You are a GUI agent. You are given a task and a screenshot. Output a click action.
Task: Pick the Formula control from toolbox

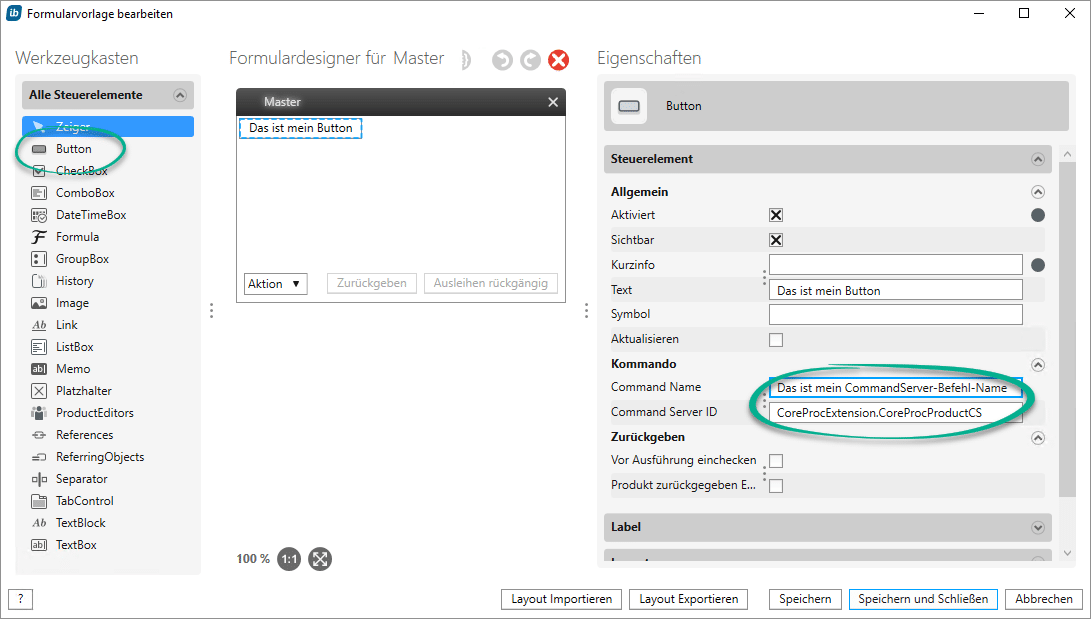[77, 237]
